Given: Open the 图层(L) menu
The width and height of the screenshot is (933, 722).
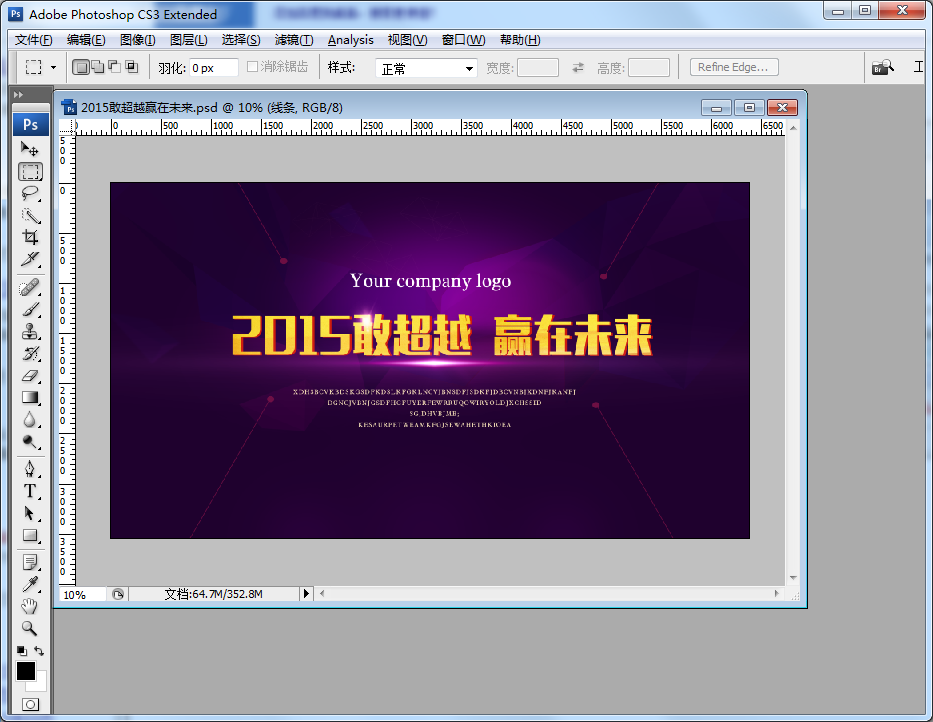Looking at the screenshot, I should [x=189, y=40].
